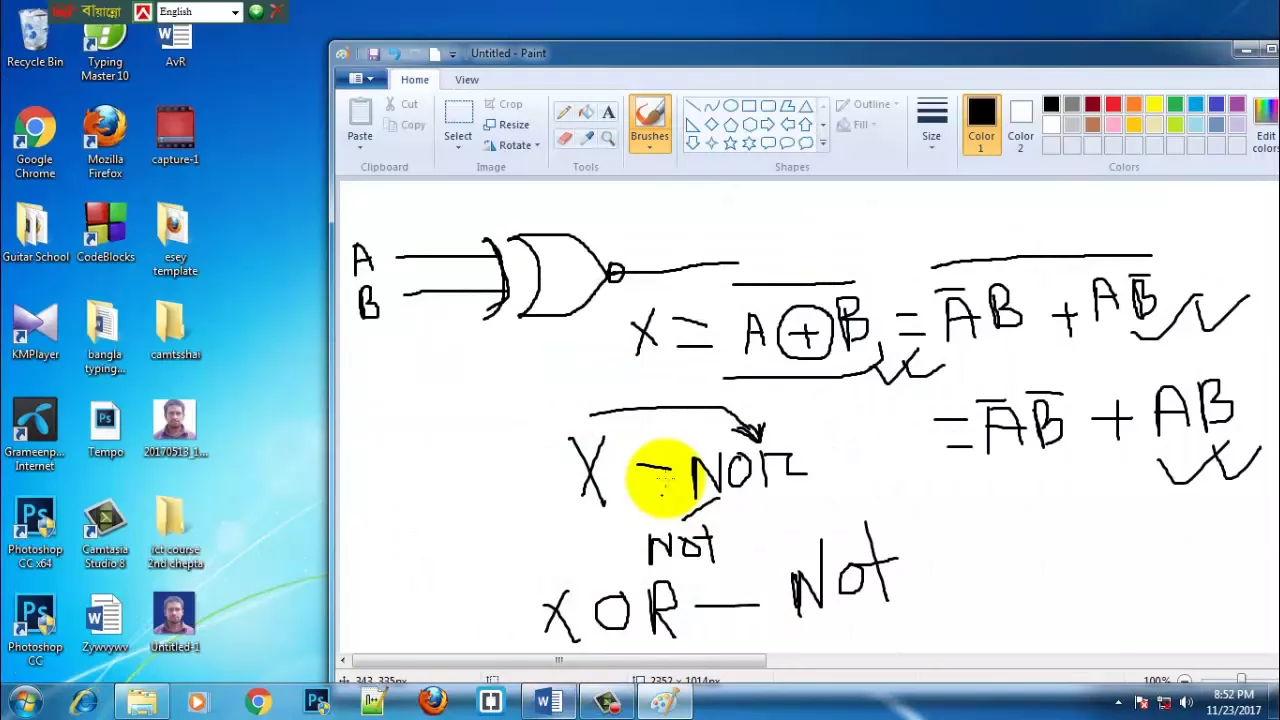The image size is (1280, 720).
Task: Open Customize Quick Access Toolbar dropdown
Action: (453, 54)
